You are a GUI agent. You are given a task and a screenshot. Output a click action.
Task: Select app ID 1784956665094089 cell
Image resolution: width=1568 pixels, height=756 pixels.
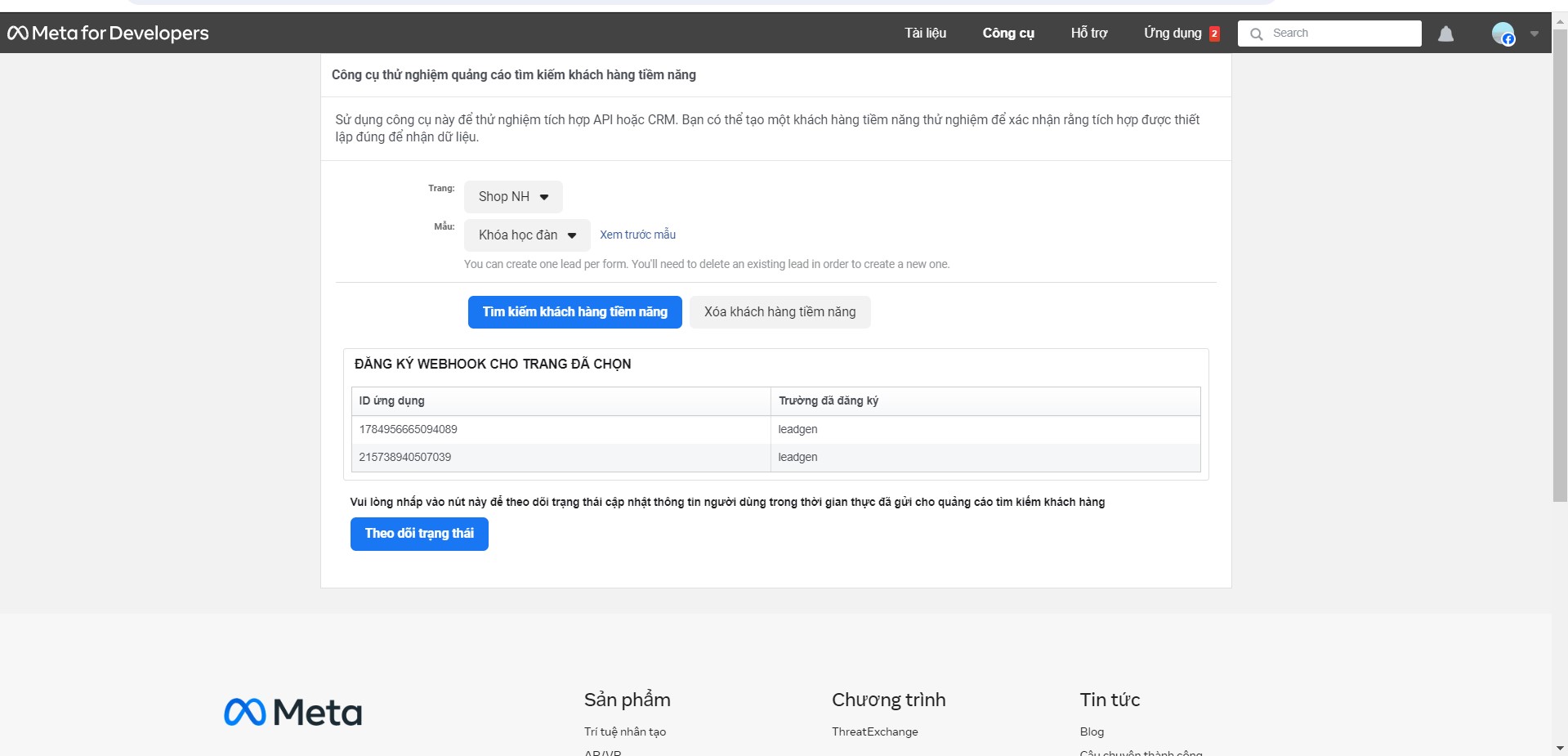[x=561, y=429]
